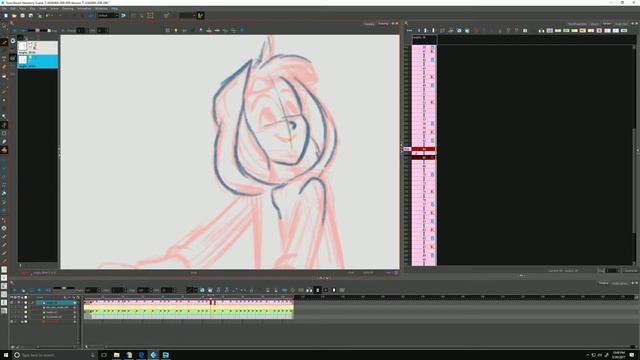The width and height of the screenshot is (640, 360).
Task: Open the Windows Start menu
Action: tap(6, 355)
